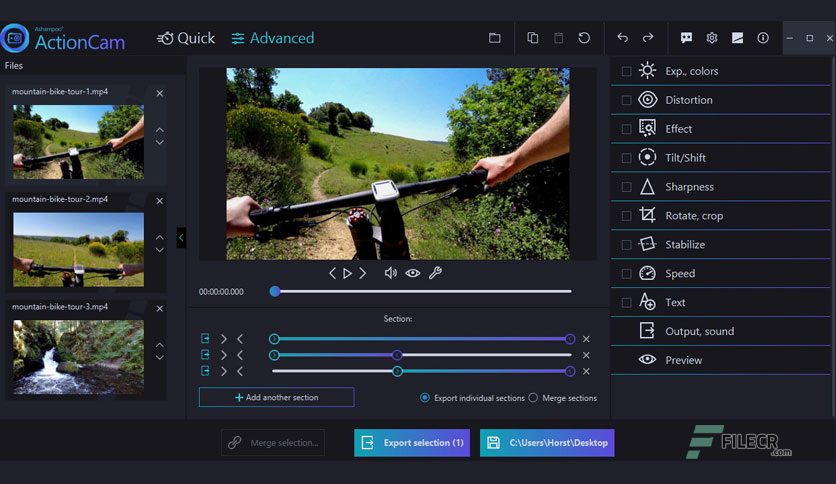Image resolution: width=836 pixels, height=484 pixels.
Task: Delete the third section row
Action: point(586,371)
